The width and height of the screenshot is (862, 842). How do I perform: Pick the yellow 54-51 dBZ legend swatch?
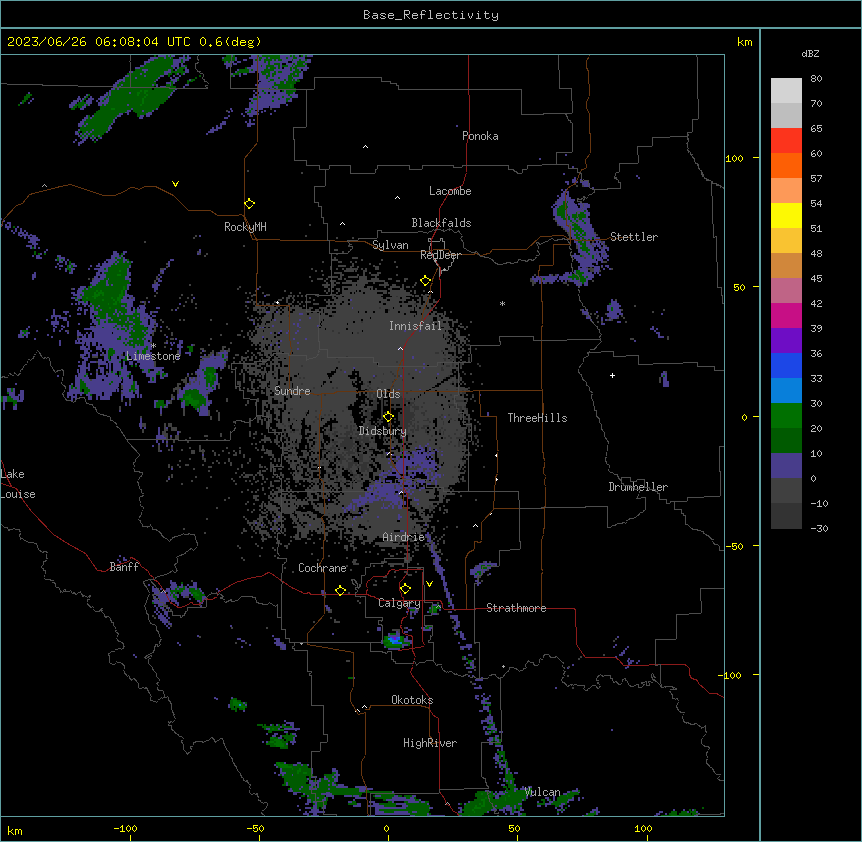(x=786, y=215)
